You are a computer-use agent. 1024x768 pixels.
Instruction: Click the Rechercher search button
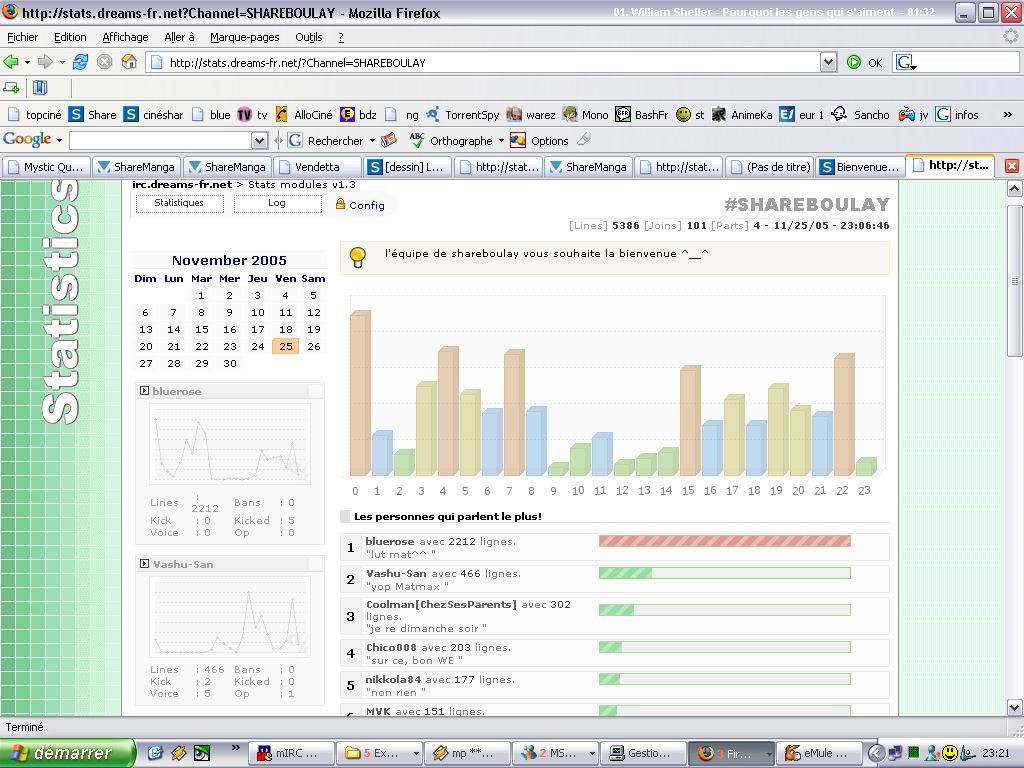click(x=326, y=140)
